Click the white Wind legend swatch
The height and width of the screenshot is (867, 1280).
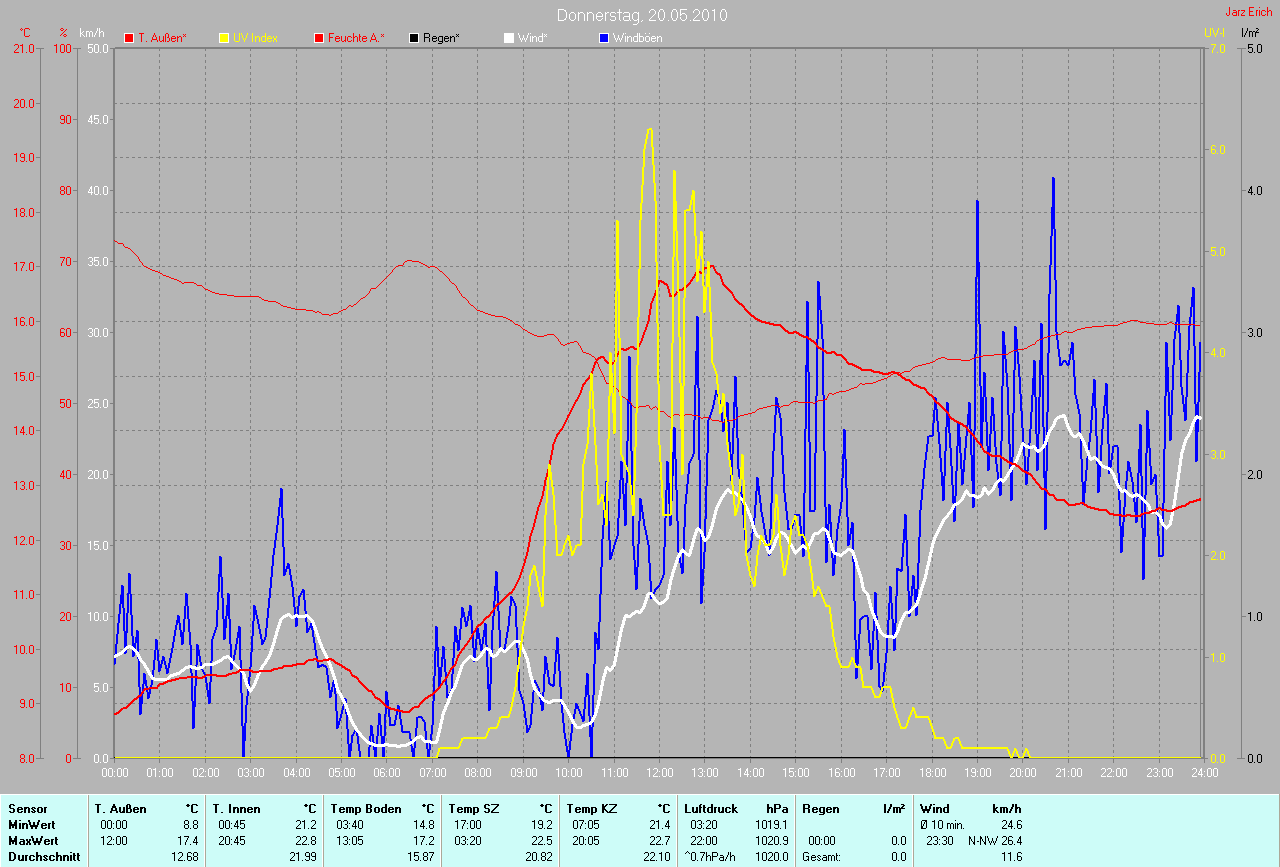click(509, 38)
